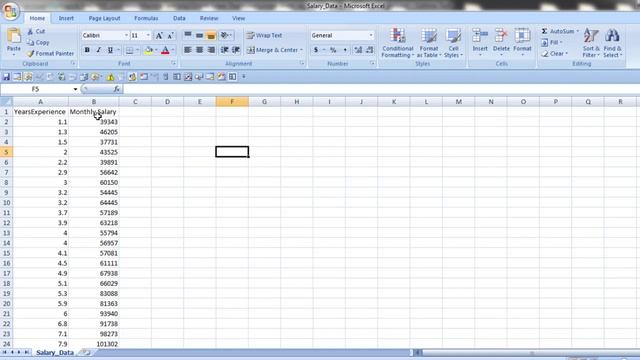
Task: Toggle Middle Align vertical alignment
Action: pyautogui.click(x=199, y=36)
